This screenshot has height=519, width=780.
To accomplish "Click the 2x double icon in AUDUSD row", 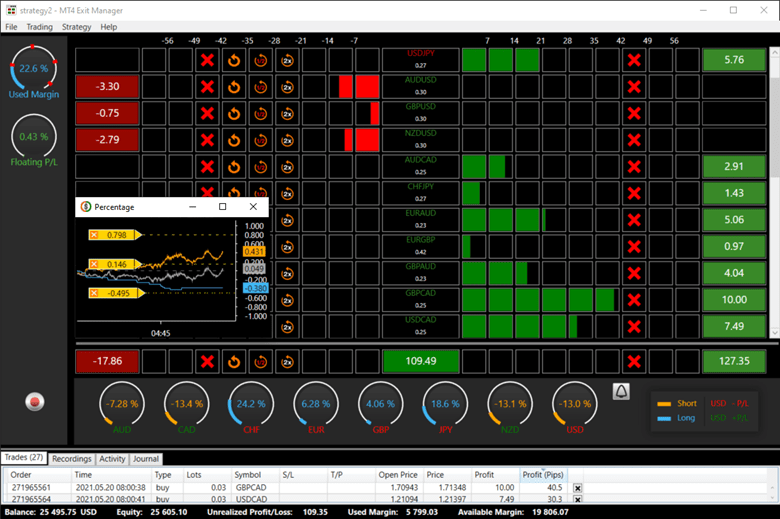I will pyautogui.click(x=288, y=87).
